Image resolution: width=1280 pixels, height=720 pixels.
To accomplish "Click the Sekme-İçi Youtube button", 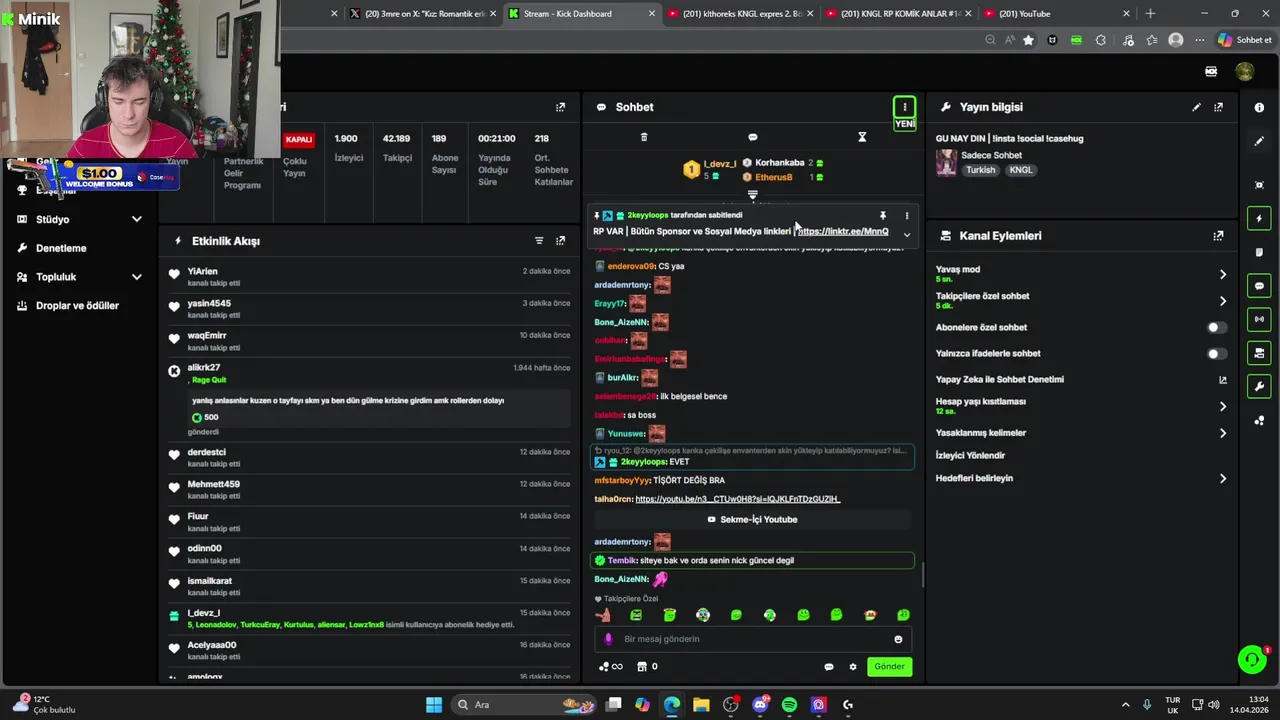I will pos(753,520).
